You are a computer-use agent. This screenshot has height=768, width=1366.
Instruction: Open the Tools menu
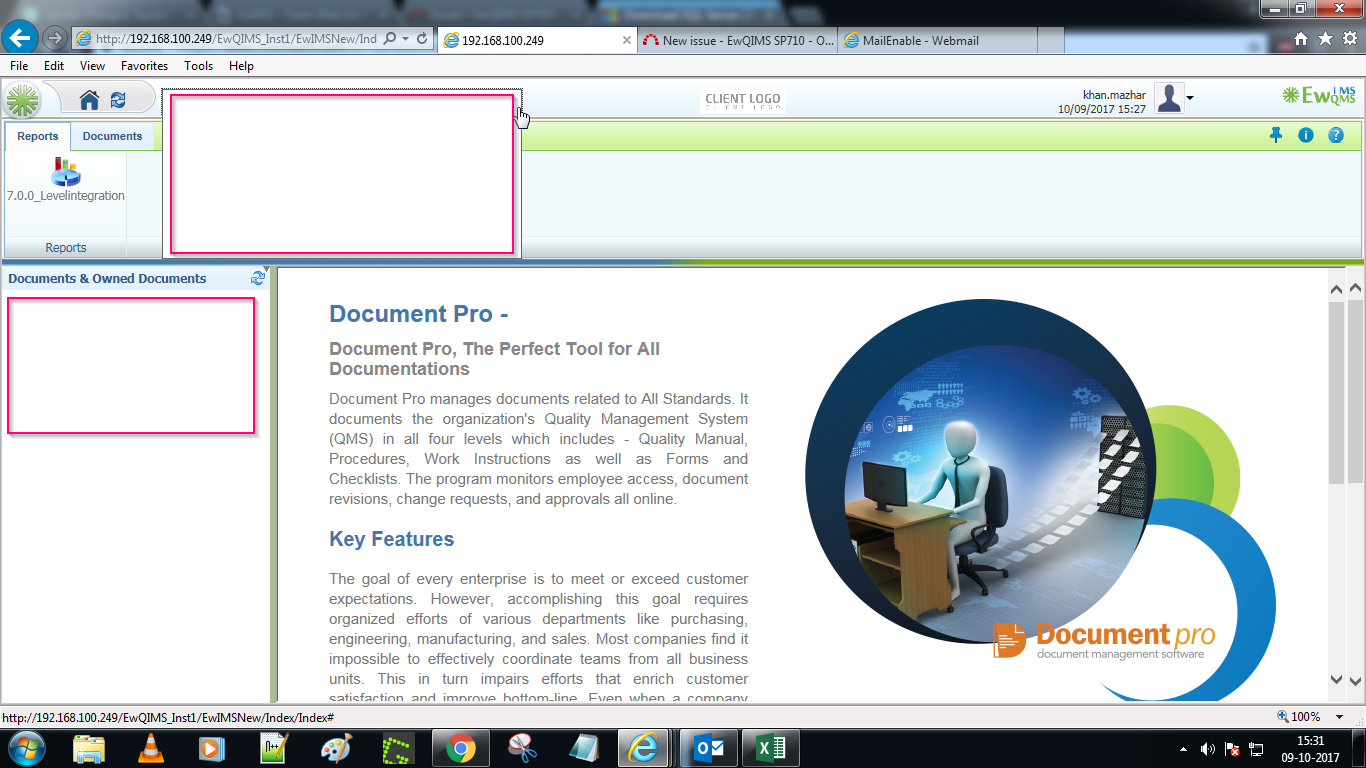(x=199, y=66)
